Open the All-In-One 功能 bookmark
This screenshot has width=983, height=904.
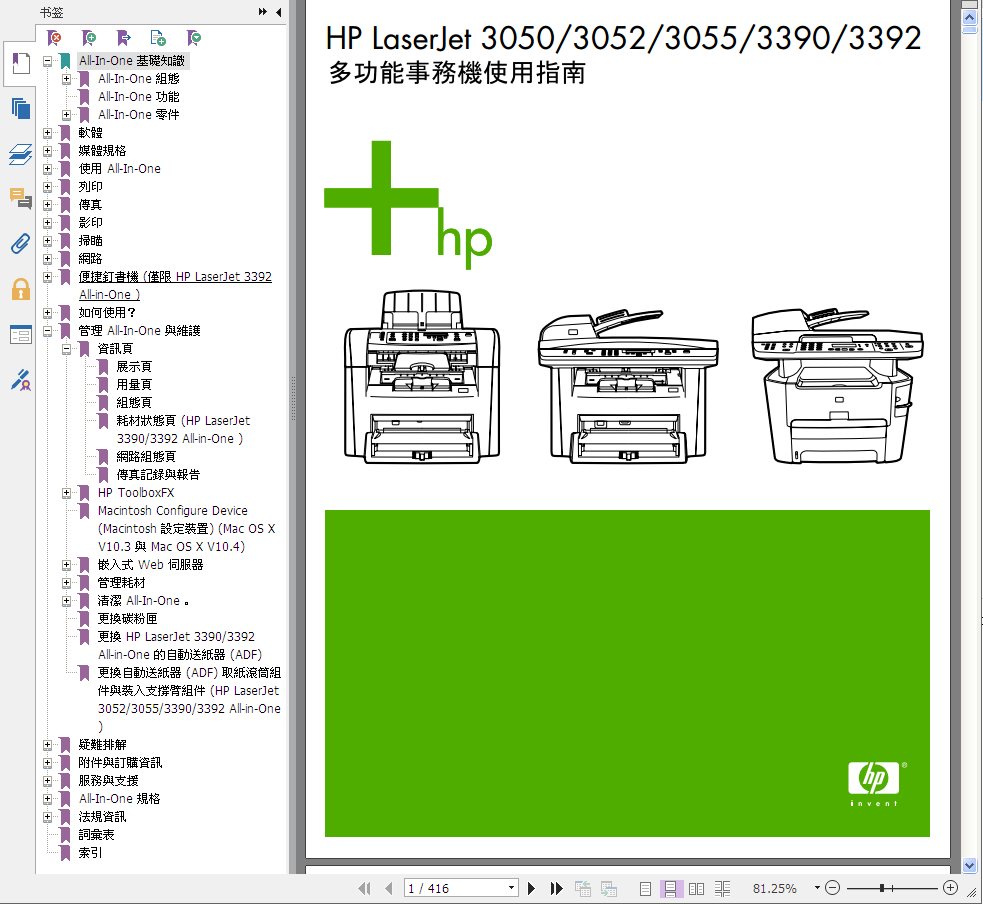tap(139, 97)
